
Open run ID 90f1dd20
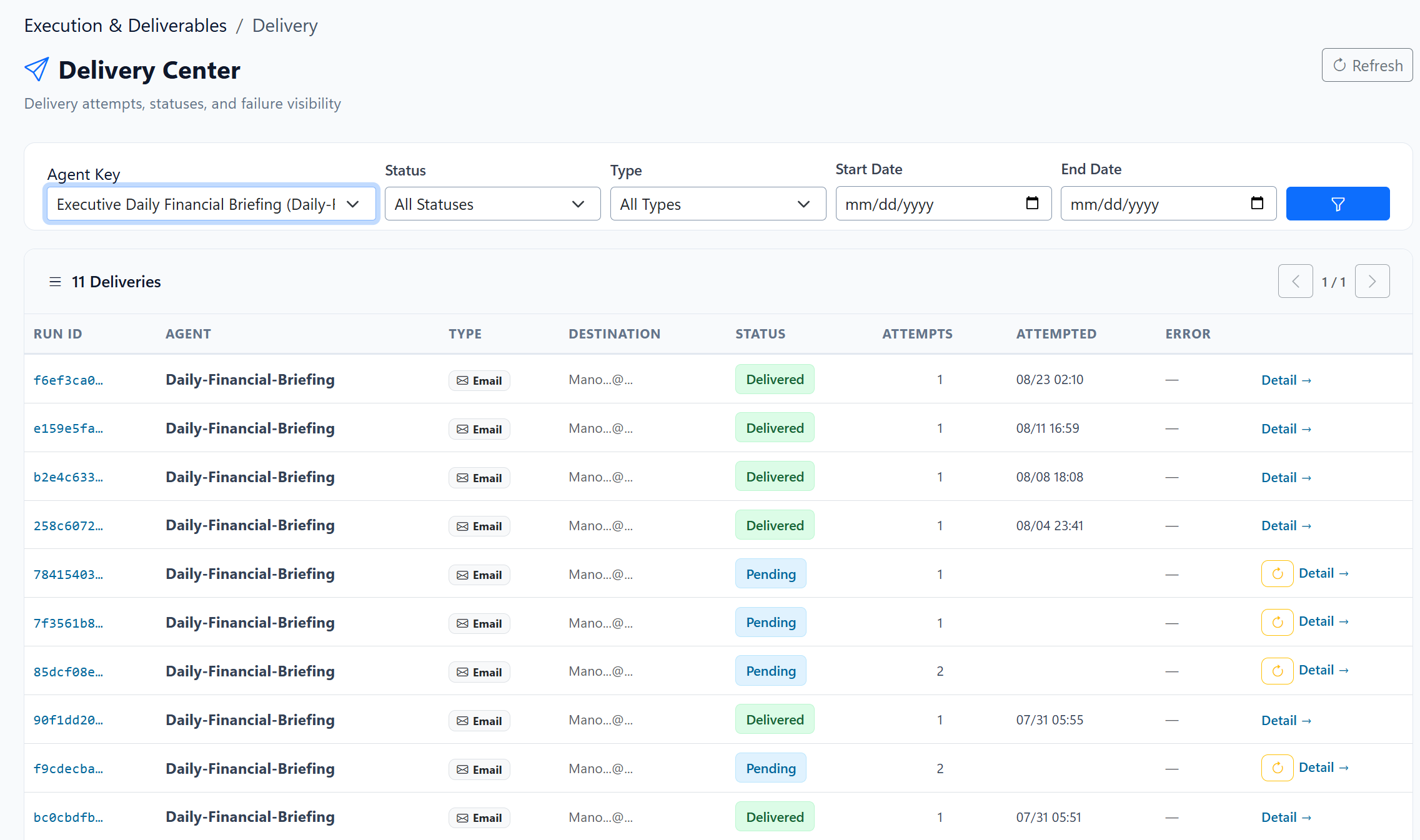coord(68,720)
